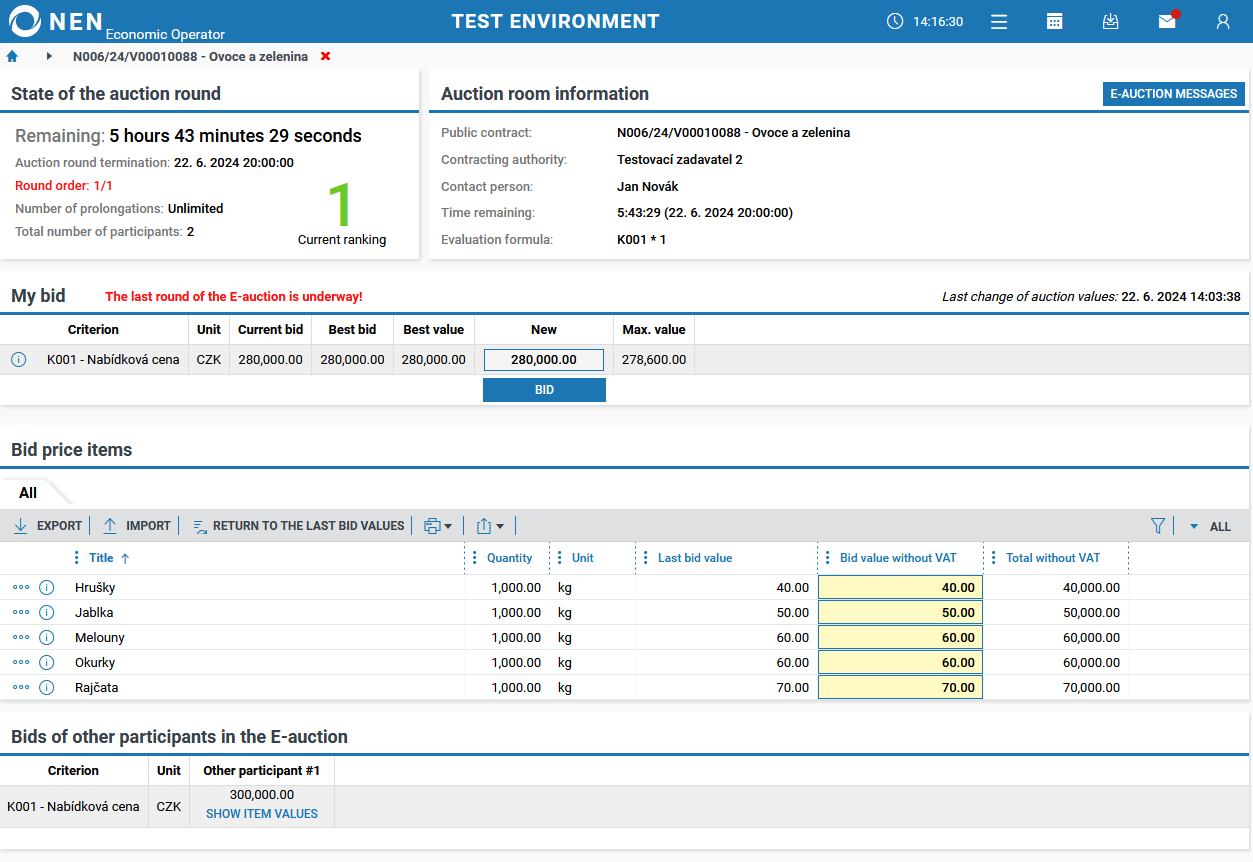
Task: Open E-AUCTION MESSAGES
Action: point(1173,94)
